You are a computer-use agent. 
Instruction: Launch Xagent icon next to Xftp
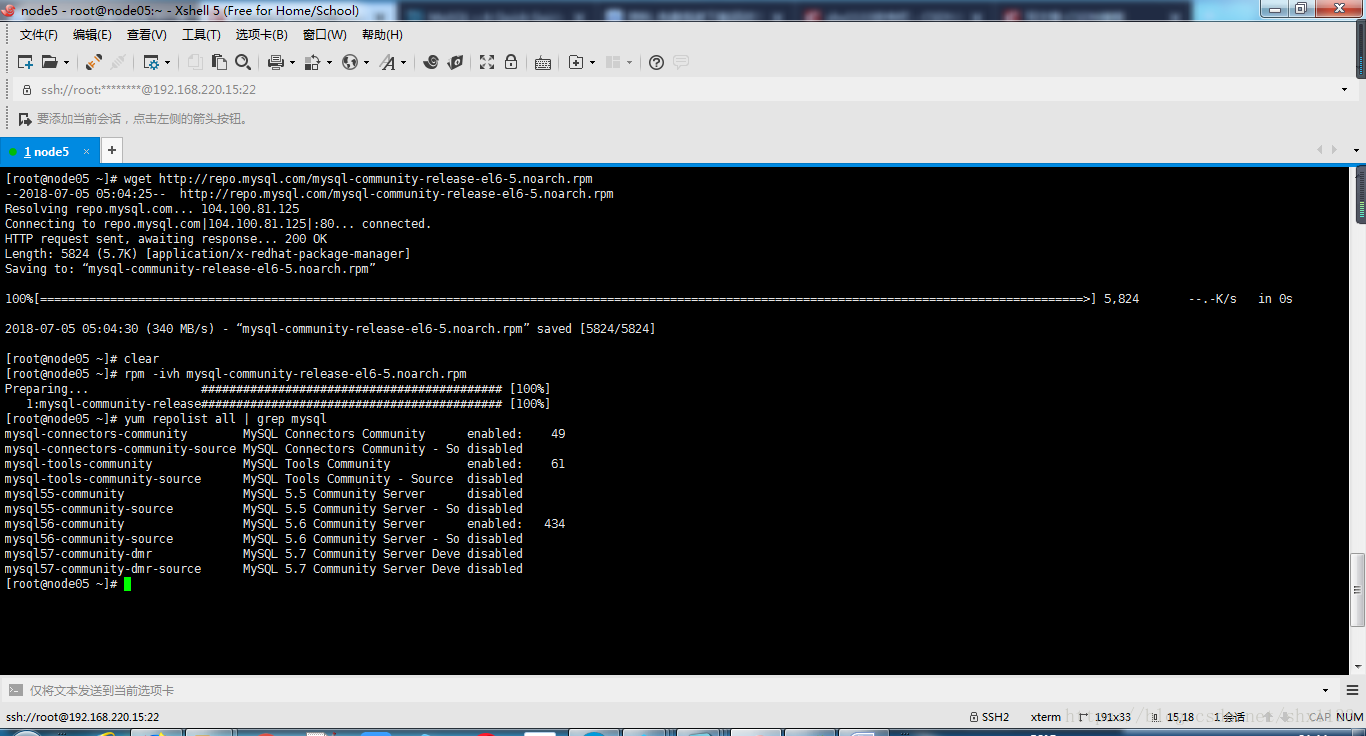pos(455,62)
